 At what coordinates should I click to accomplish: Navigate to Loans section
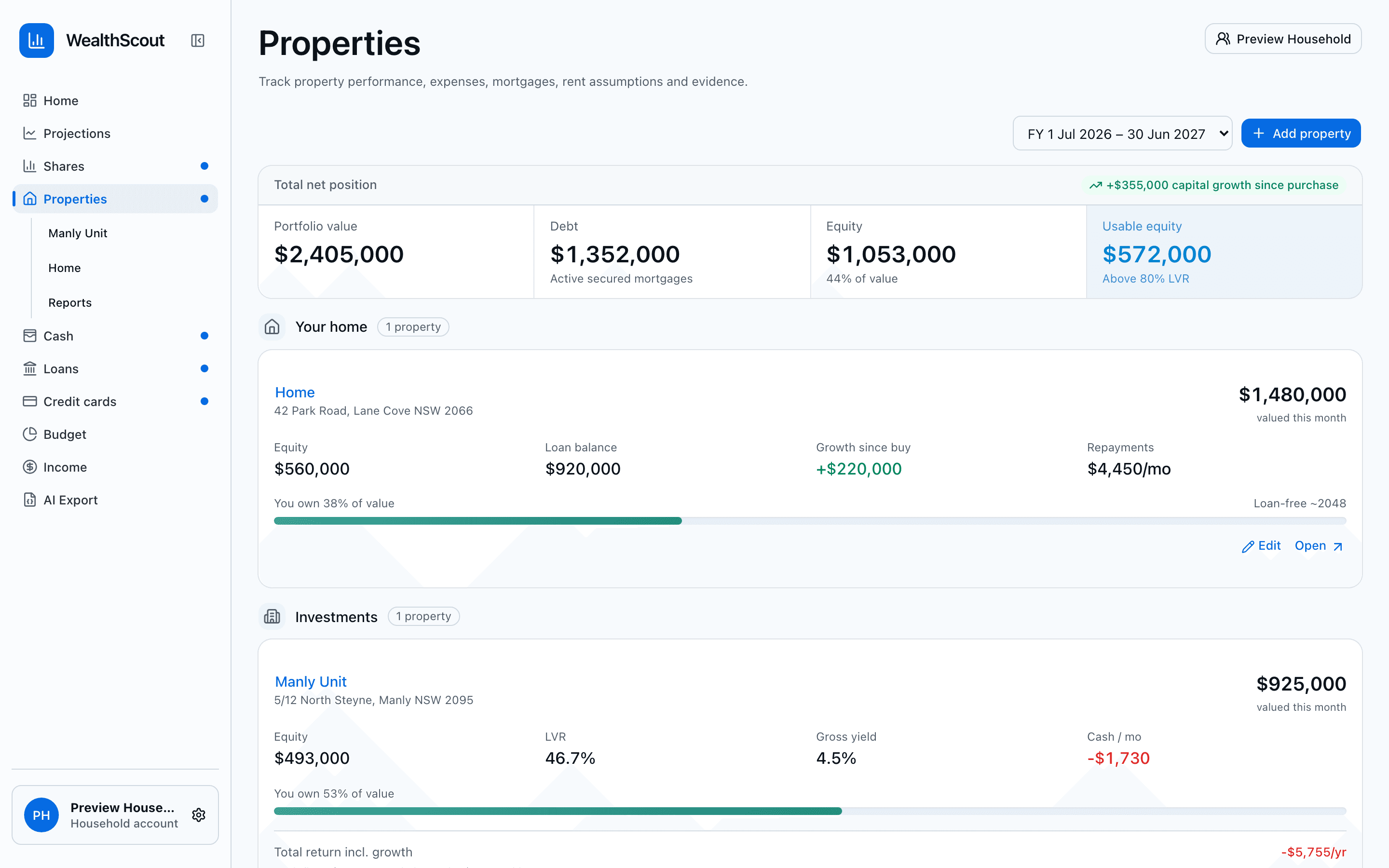click(x=115, y=368)
